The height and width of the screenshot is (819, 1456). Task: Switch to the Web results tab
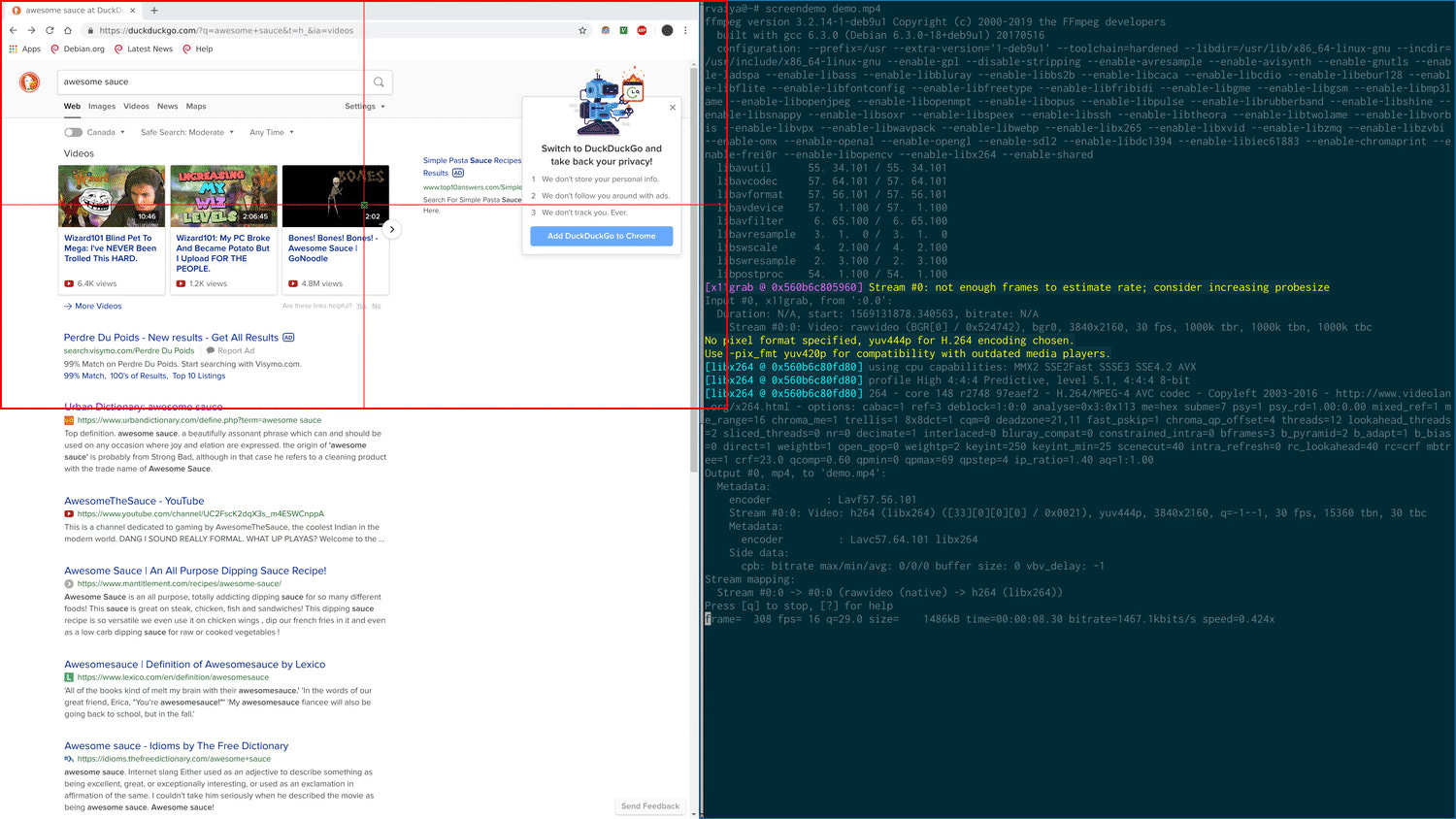(72, 107)
